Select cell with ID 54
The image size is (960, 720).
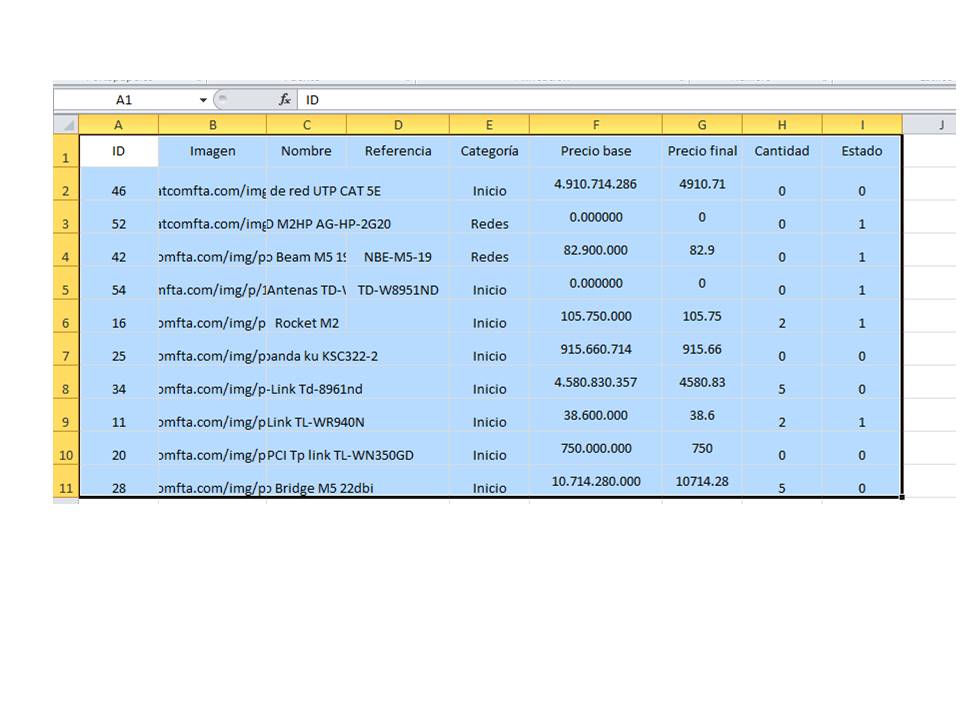tap(118, 283)
